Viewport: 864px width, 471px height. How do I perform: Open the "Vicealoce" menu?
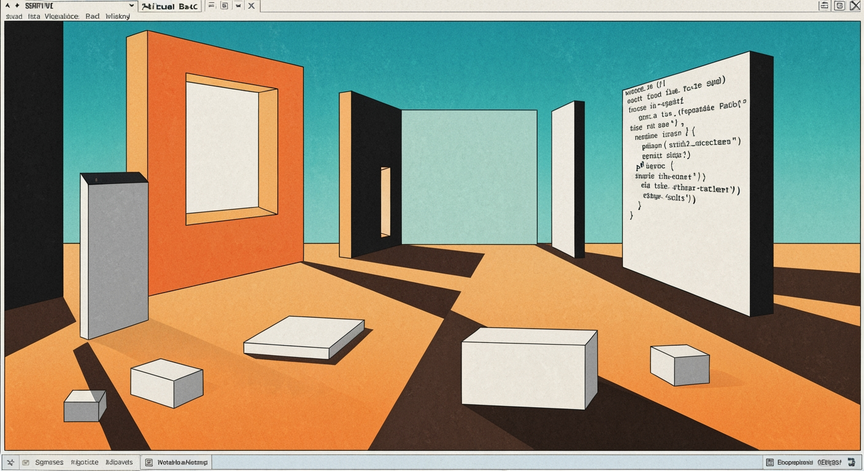click(x=61, y=17)
